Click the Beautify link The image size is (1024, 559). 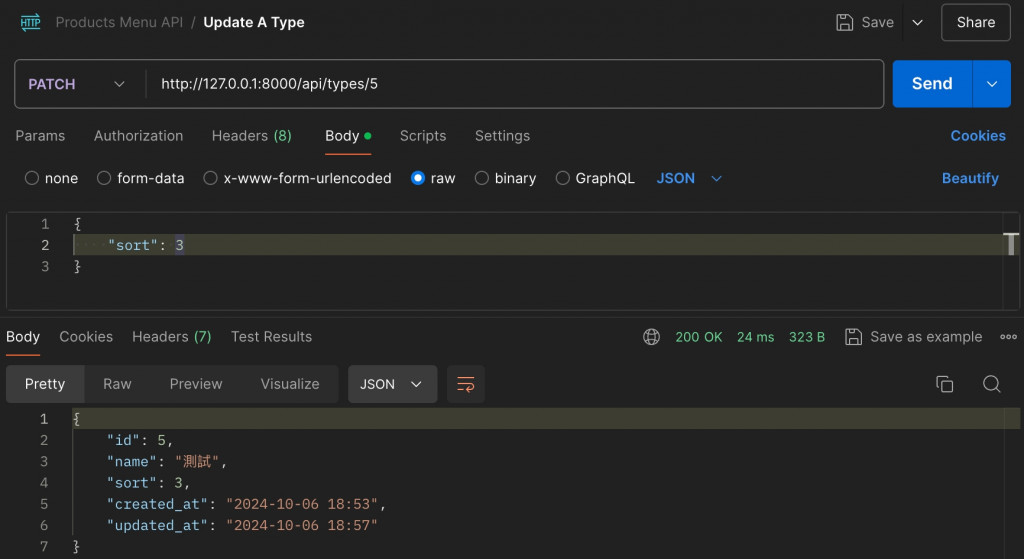point(970,178)
